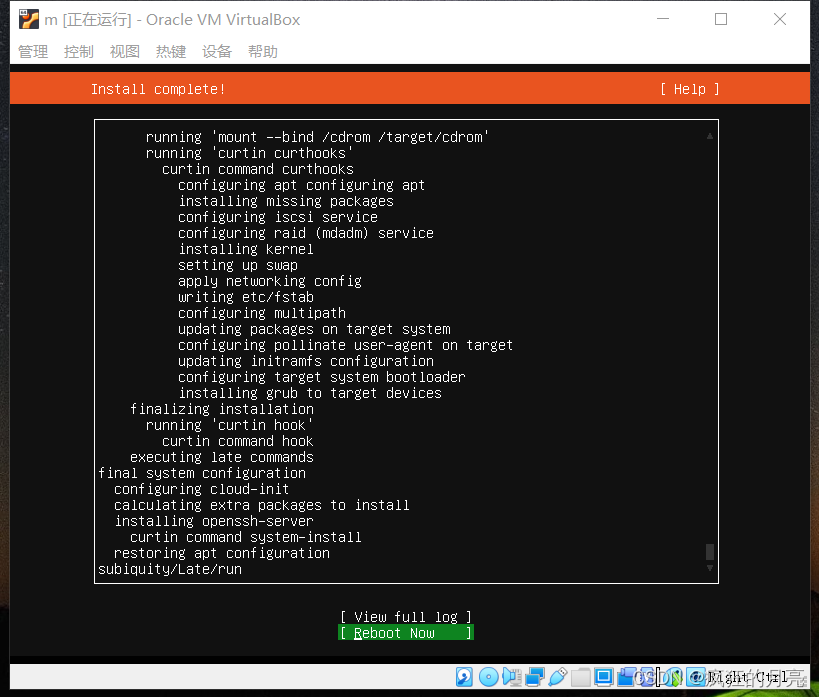Screen dimensions: 819x697
Task: Open the 控制 menu
Action: (x=78, y=51)
